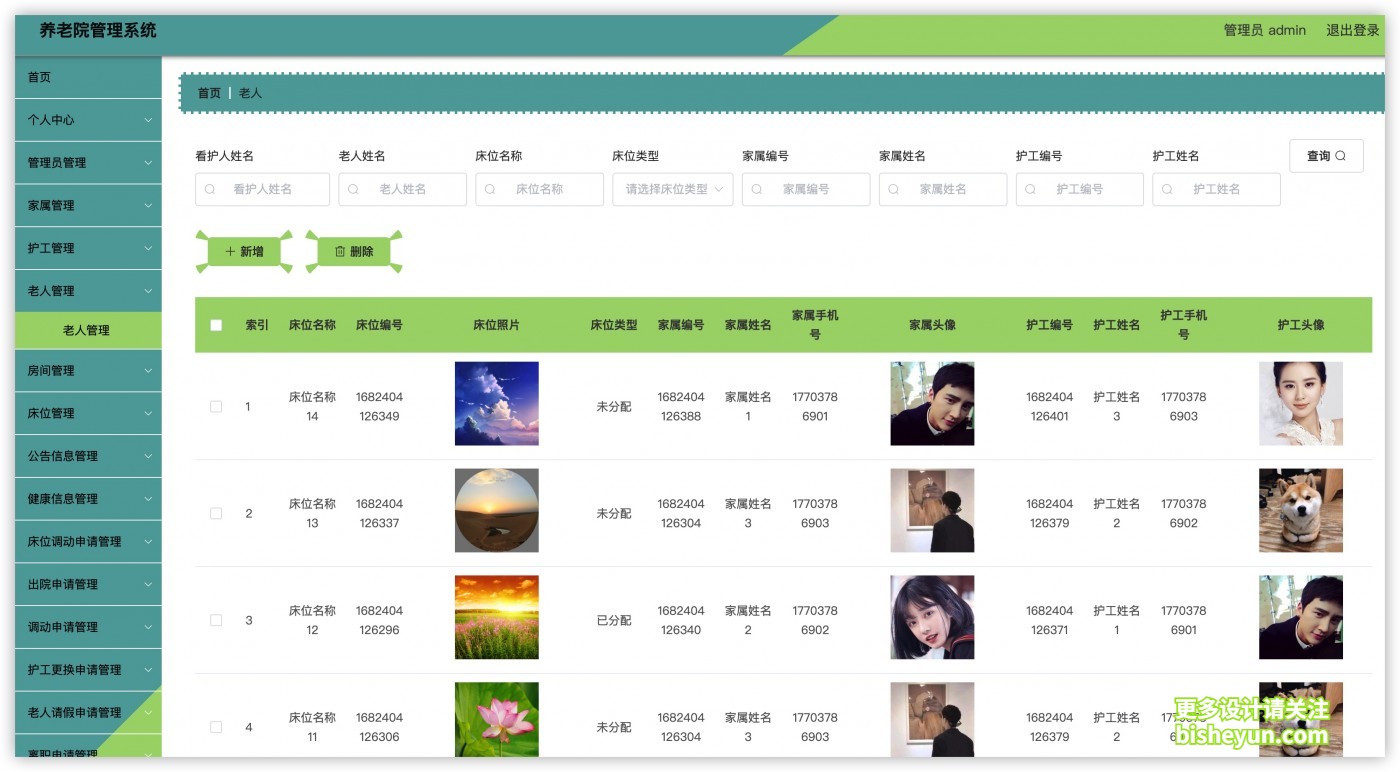The image size is (1400, 772).
Task: Focus the 床位名称 input field
Action: coord(539,189)
